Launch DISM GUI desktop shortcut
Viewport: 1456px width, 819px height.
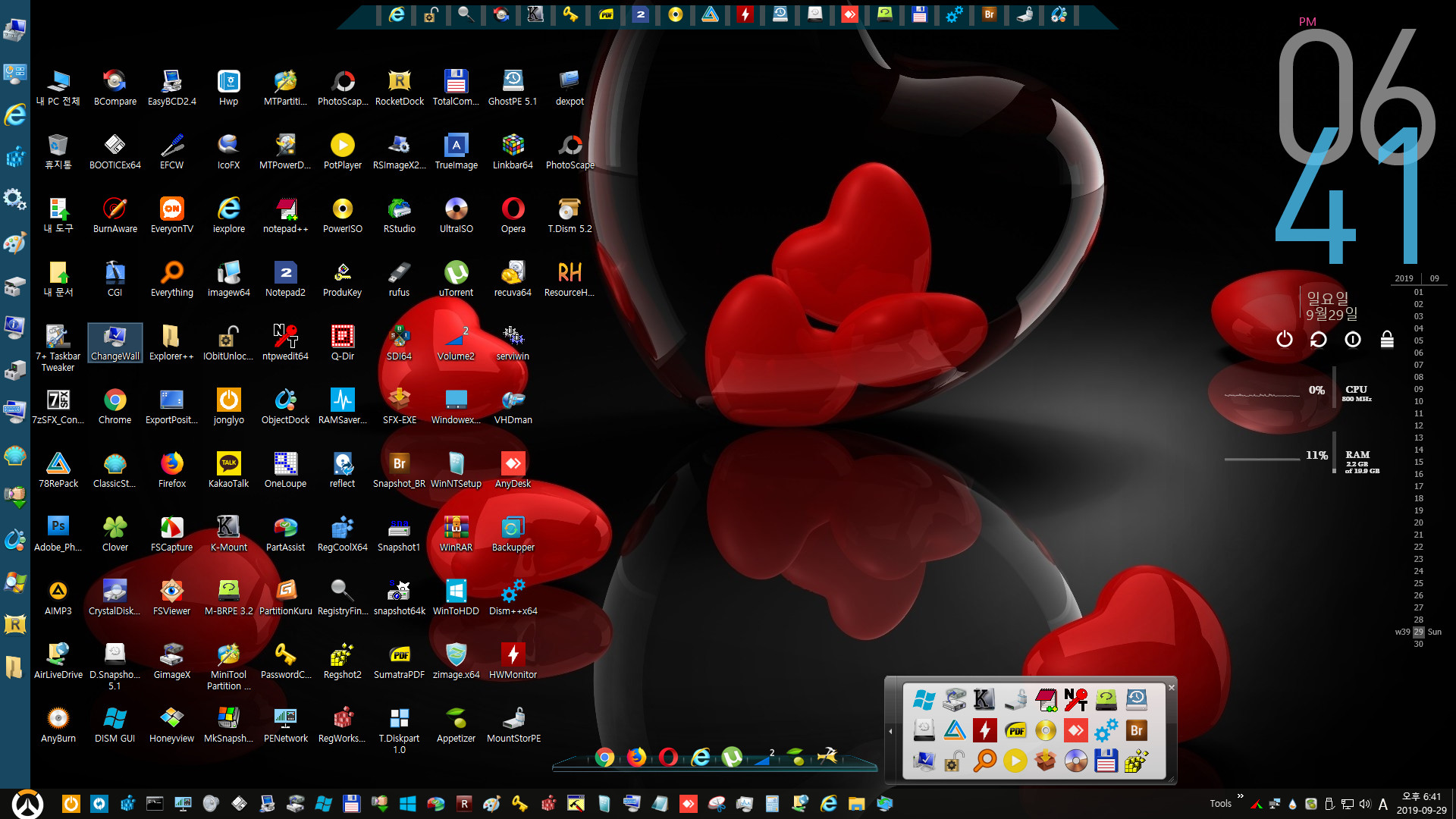[x=115, y=724]
